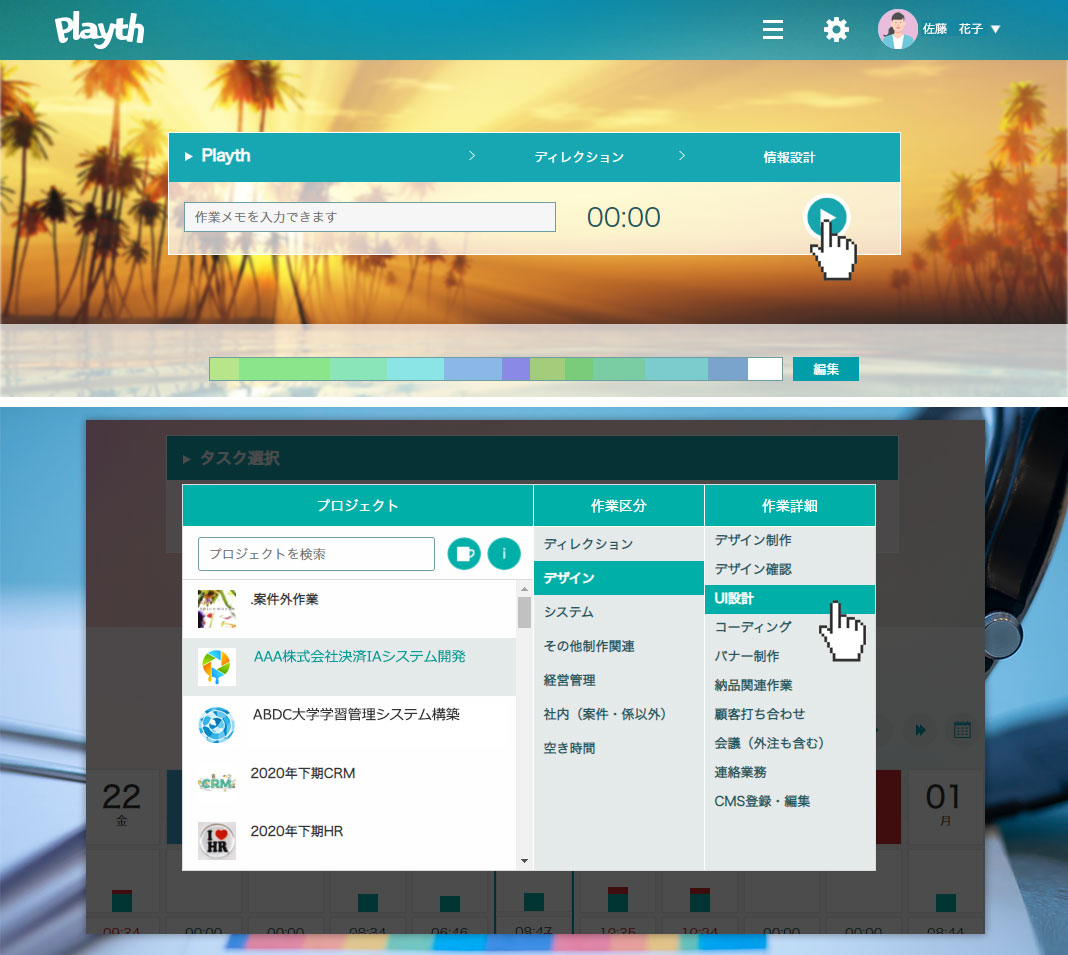The height and width of the screenshot is (955, 1068).
Task: Choose 経営管理 work category
Action: point(618,680)
